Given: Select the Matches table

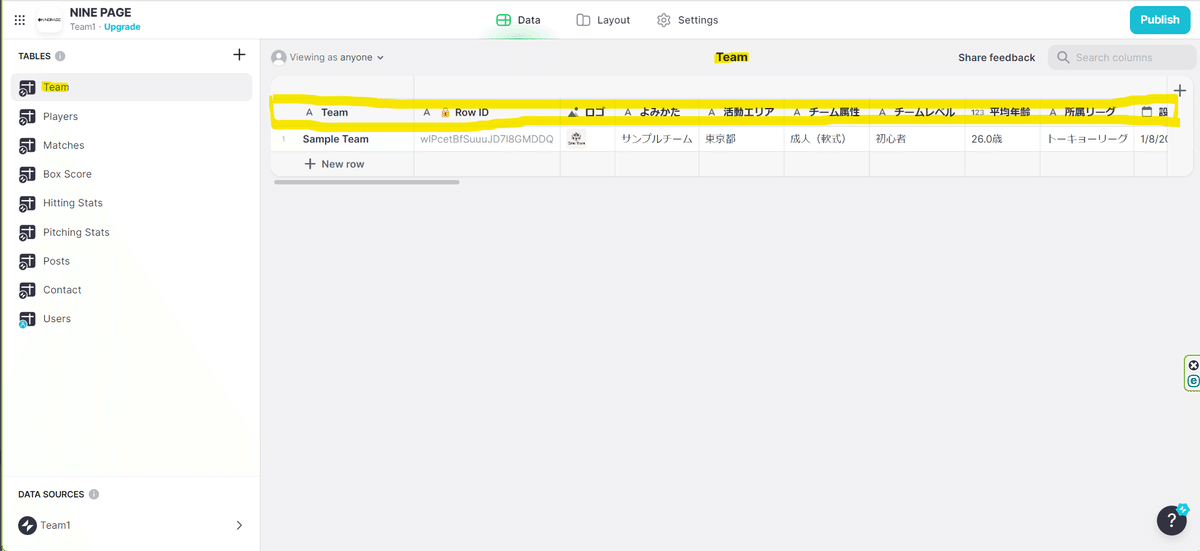Looking at the screenshot, I should coord(131,145).
